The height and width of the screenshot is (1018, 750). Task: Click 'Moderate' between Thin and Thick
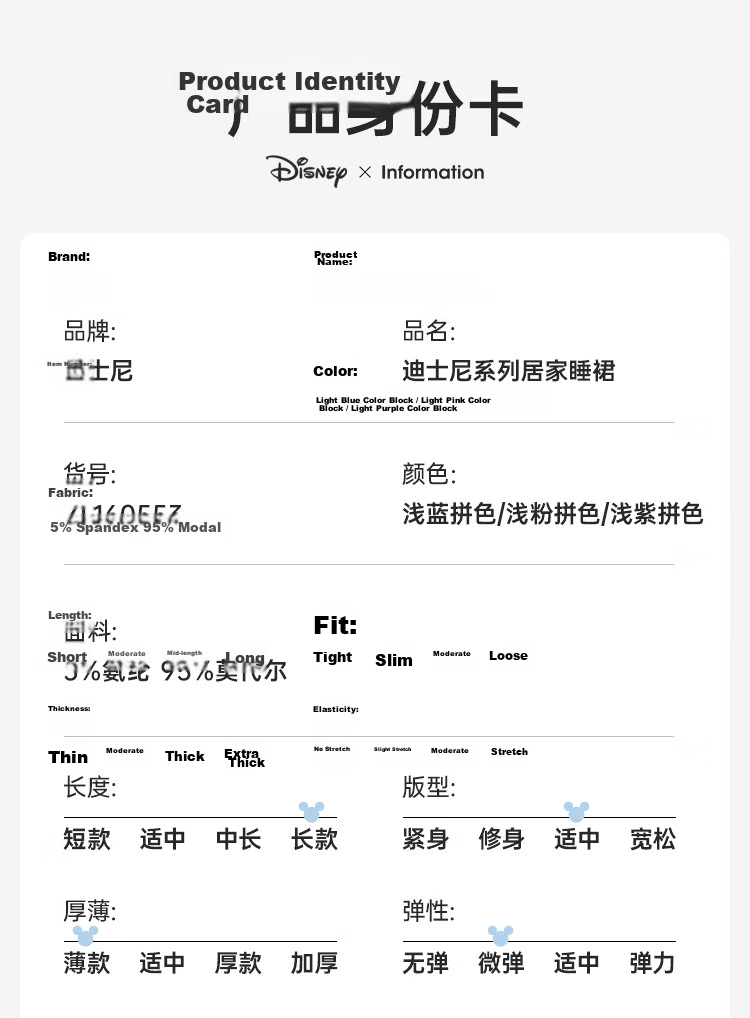pyautogui.click(x=125, y=751)
